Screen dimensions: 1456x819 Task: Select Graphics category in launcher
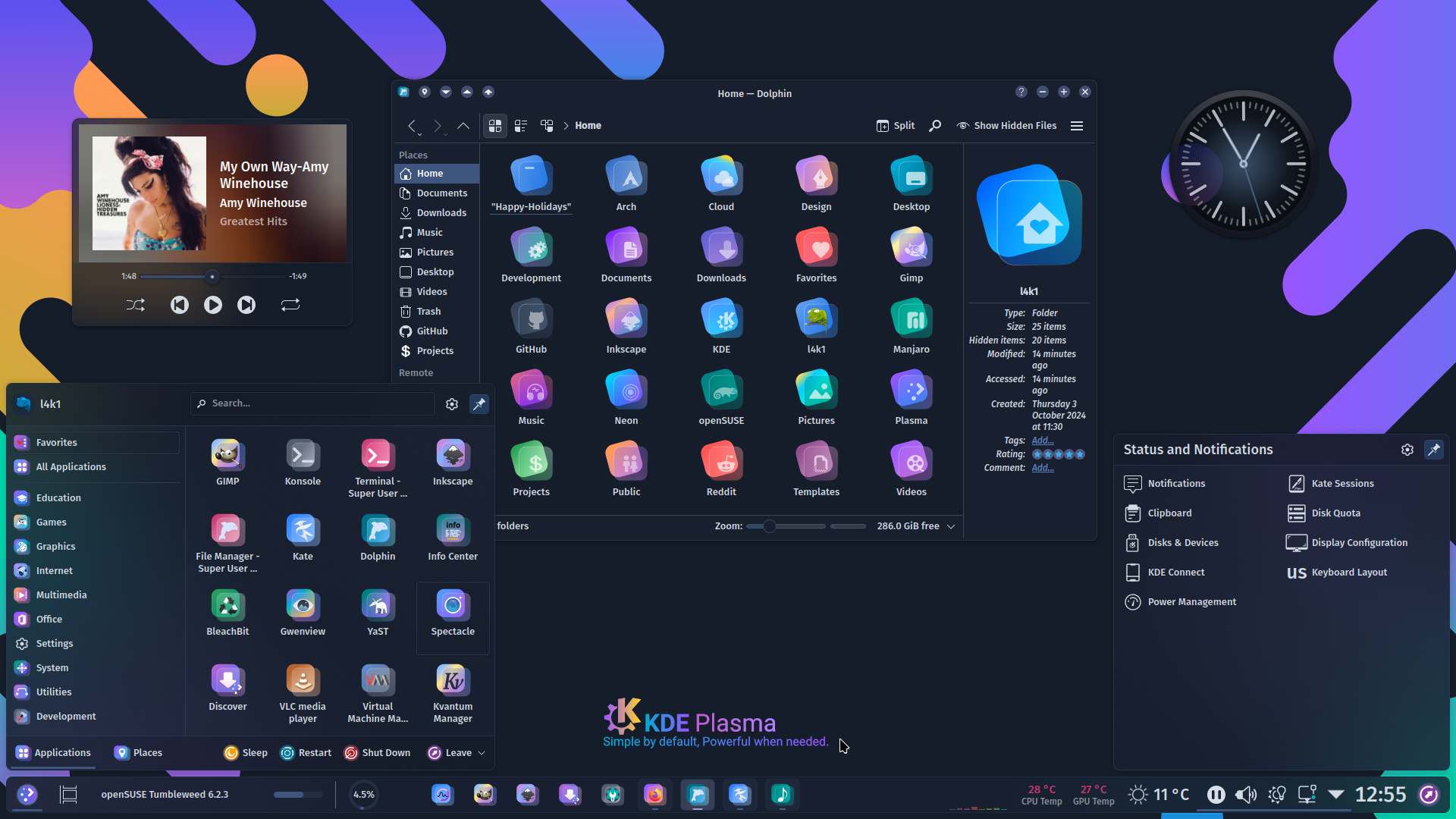coord(96,547)
